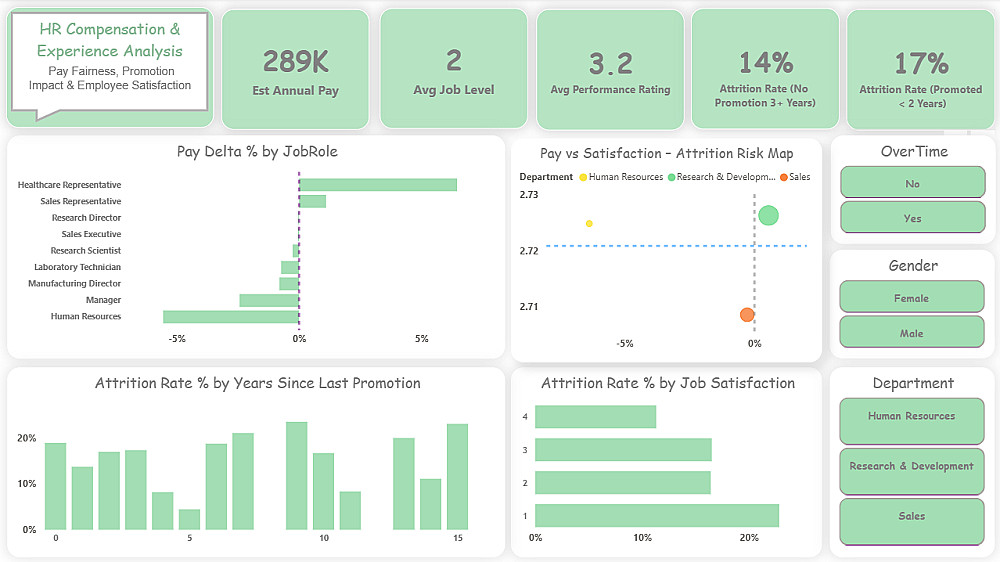The image size is (1000, 562).
Task: Select the Sales department slicer
Action: [912, 522]
